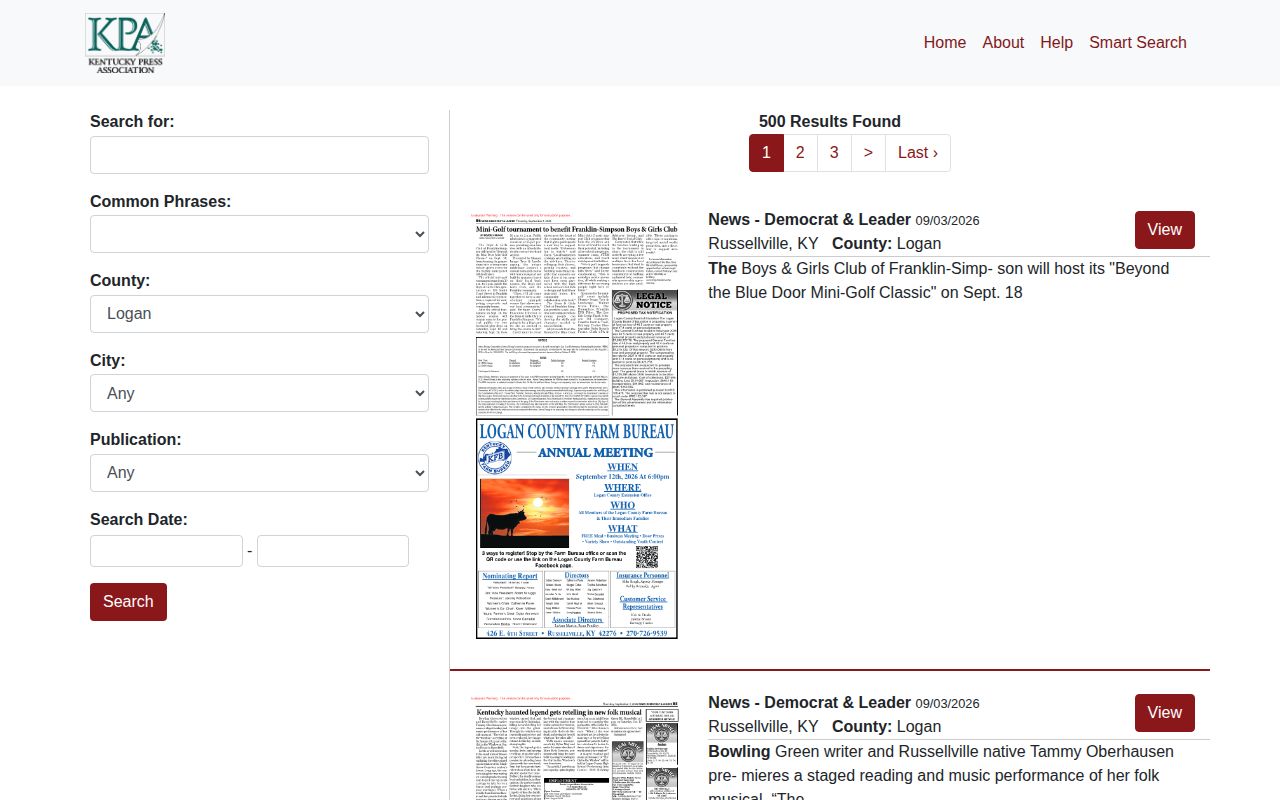The image size is (1280, 800).
Task: Go to results page 3
Action: coord(834,153)
